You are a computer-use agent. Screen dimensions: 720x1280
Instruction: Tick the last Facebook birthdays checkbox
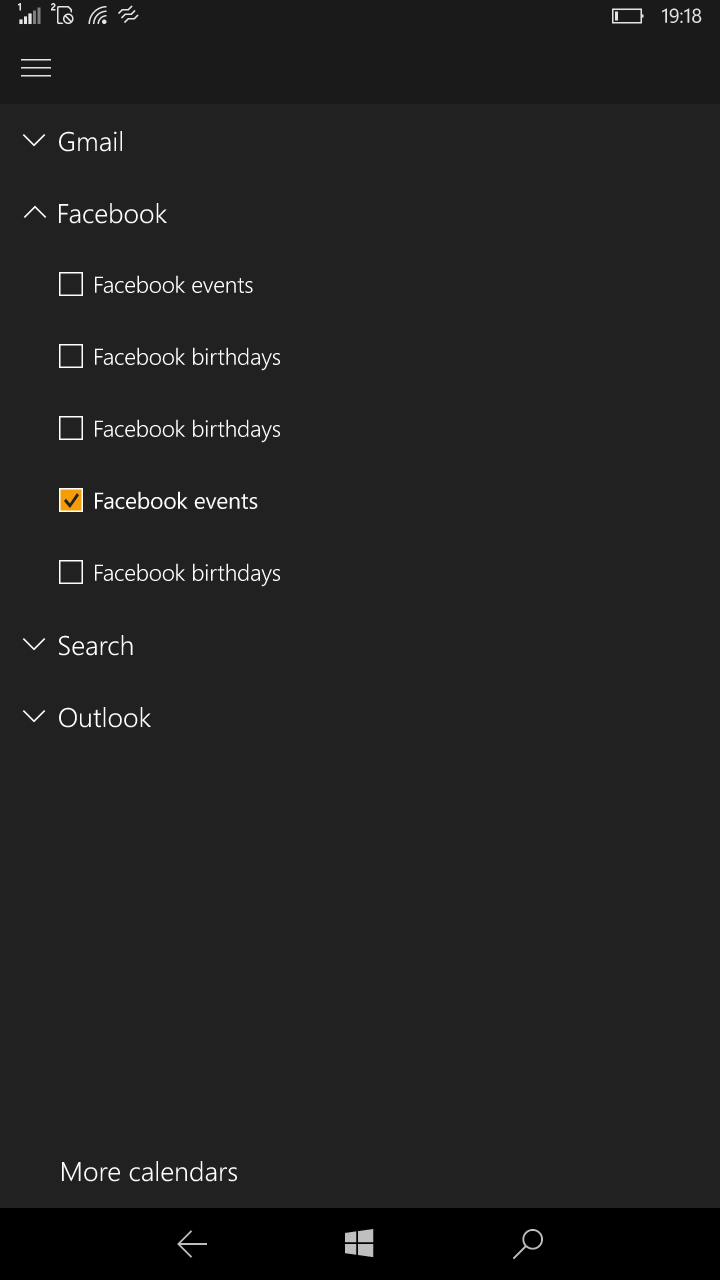(71, 573)
